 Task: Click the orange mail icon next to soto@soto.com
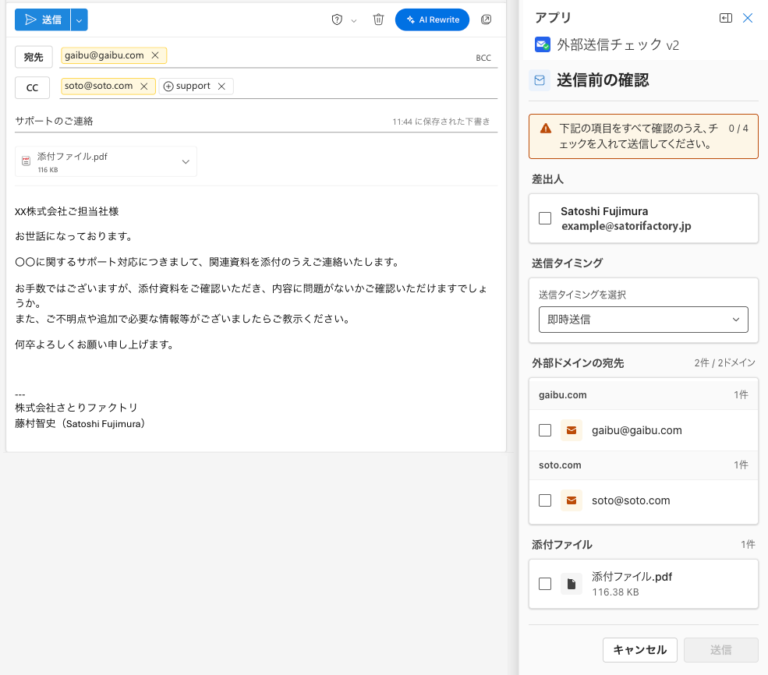pyautogui.click(x=571, y=500)
